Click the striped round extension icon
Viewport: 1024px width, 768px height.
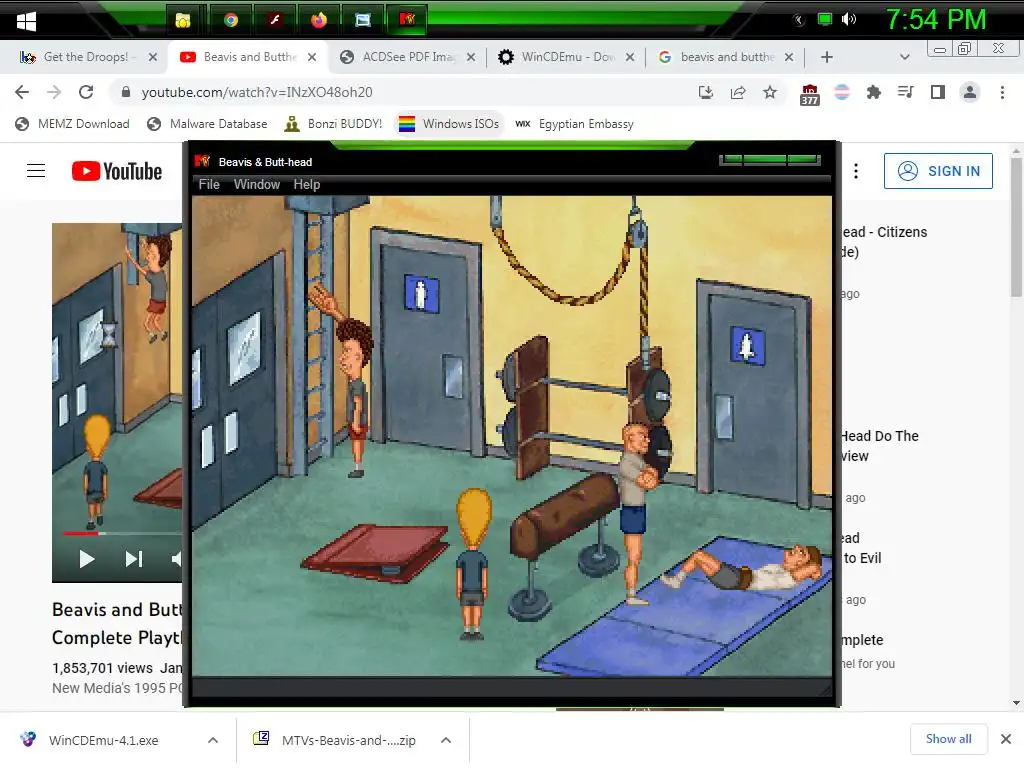pos(842,92)
